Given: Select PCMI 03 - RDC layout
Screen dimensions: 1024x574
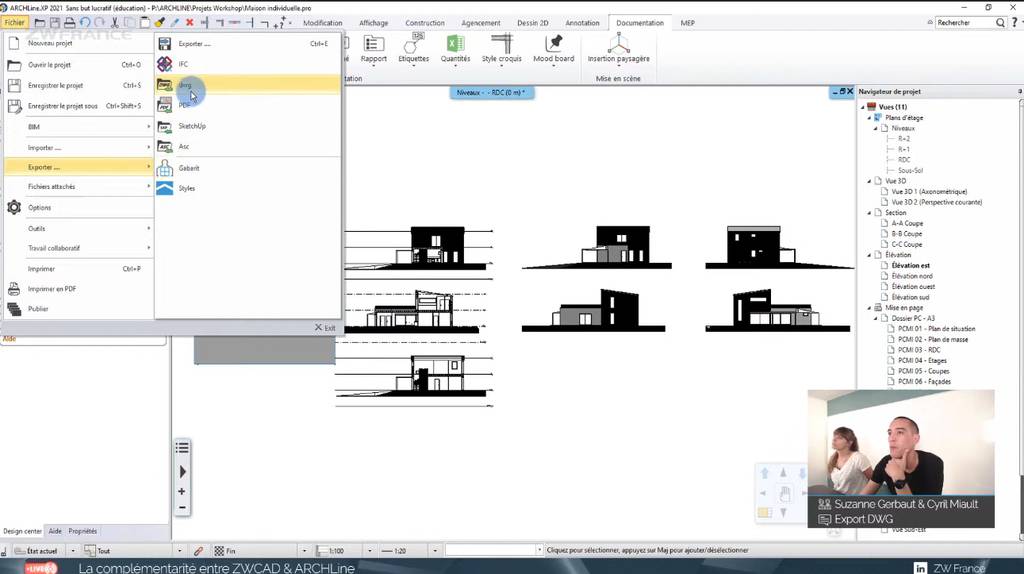Looking at the screenshot, I should click(x=919, y=350).
